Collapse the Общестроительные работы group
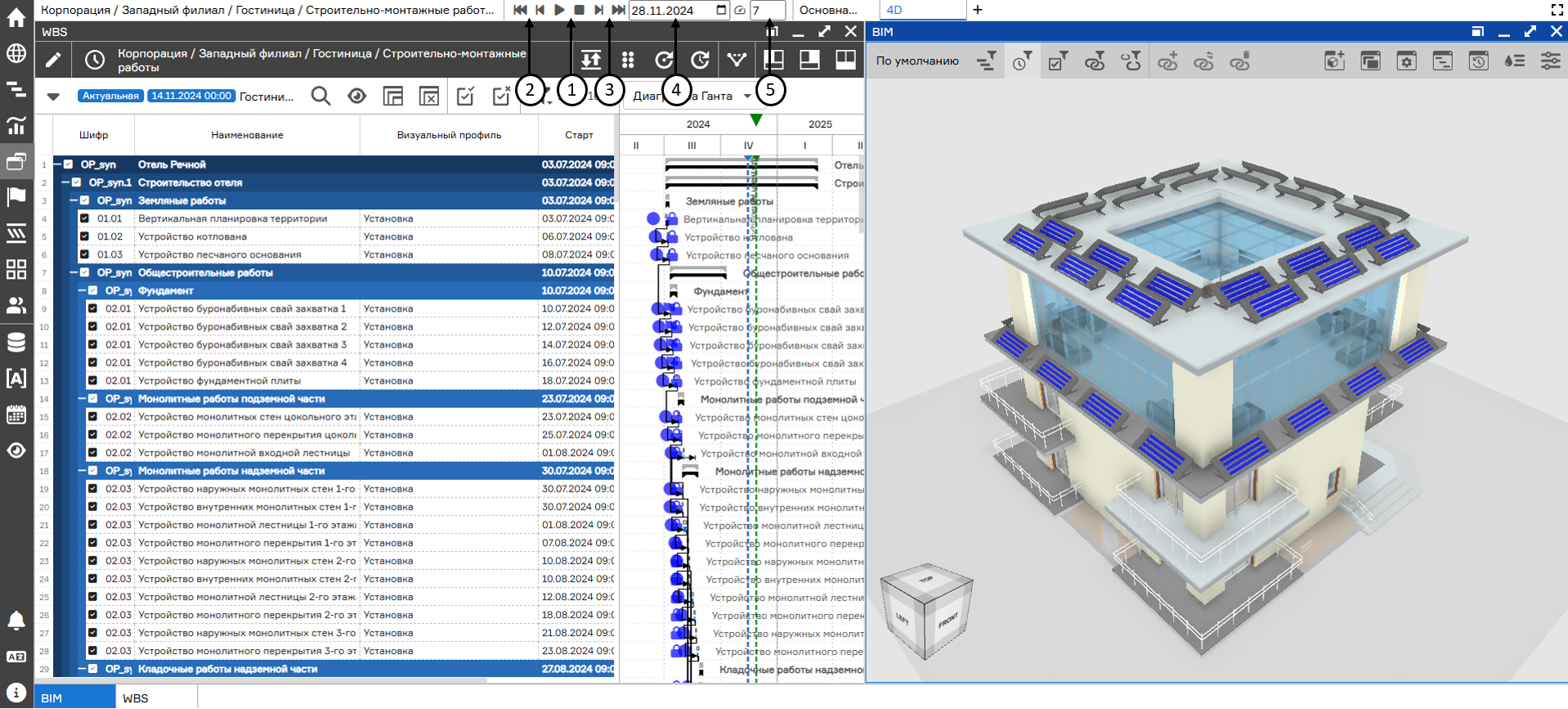The image size is (1568, 709). point(74,272)
